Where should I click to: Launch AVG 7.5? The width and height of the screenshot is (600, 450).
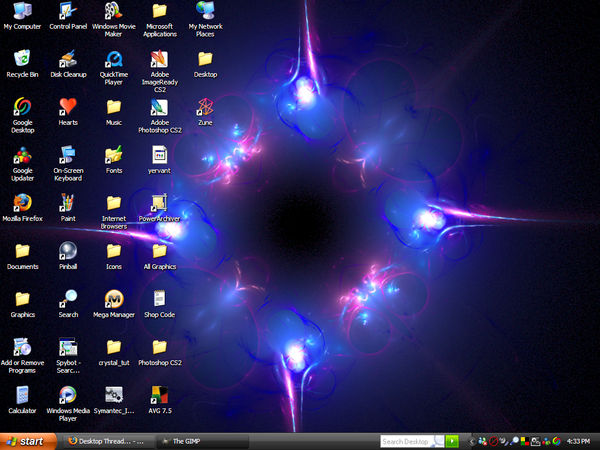coord(160,400)
